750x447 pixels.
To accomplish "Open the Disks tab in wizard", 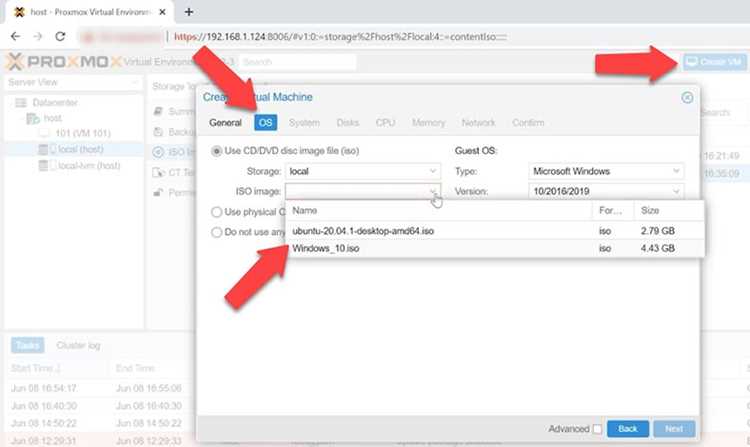I will click(x=348, y=123).
